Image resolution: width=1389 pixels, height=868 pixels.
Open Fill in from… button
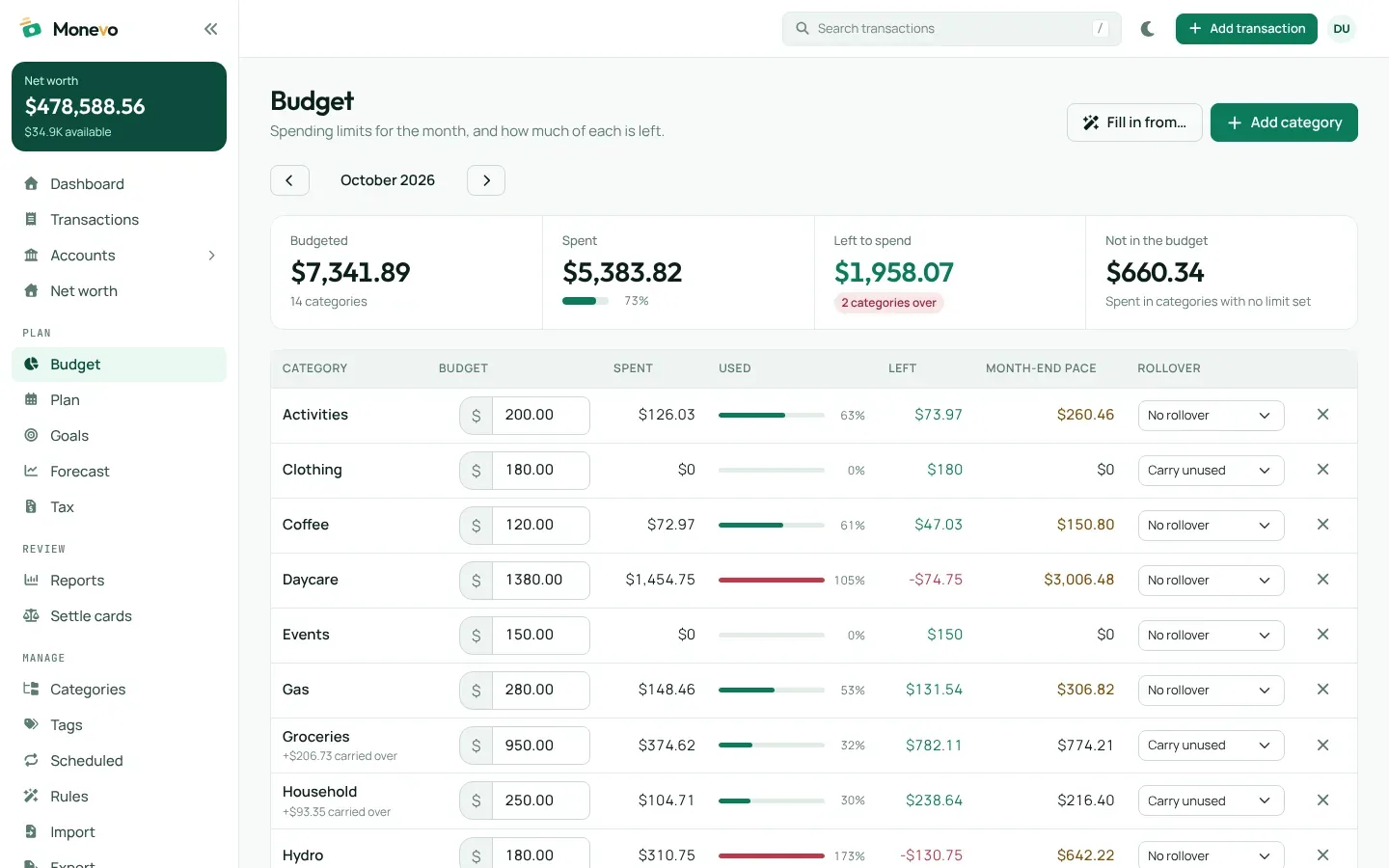(x=1134, y=122)
